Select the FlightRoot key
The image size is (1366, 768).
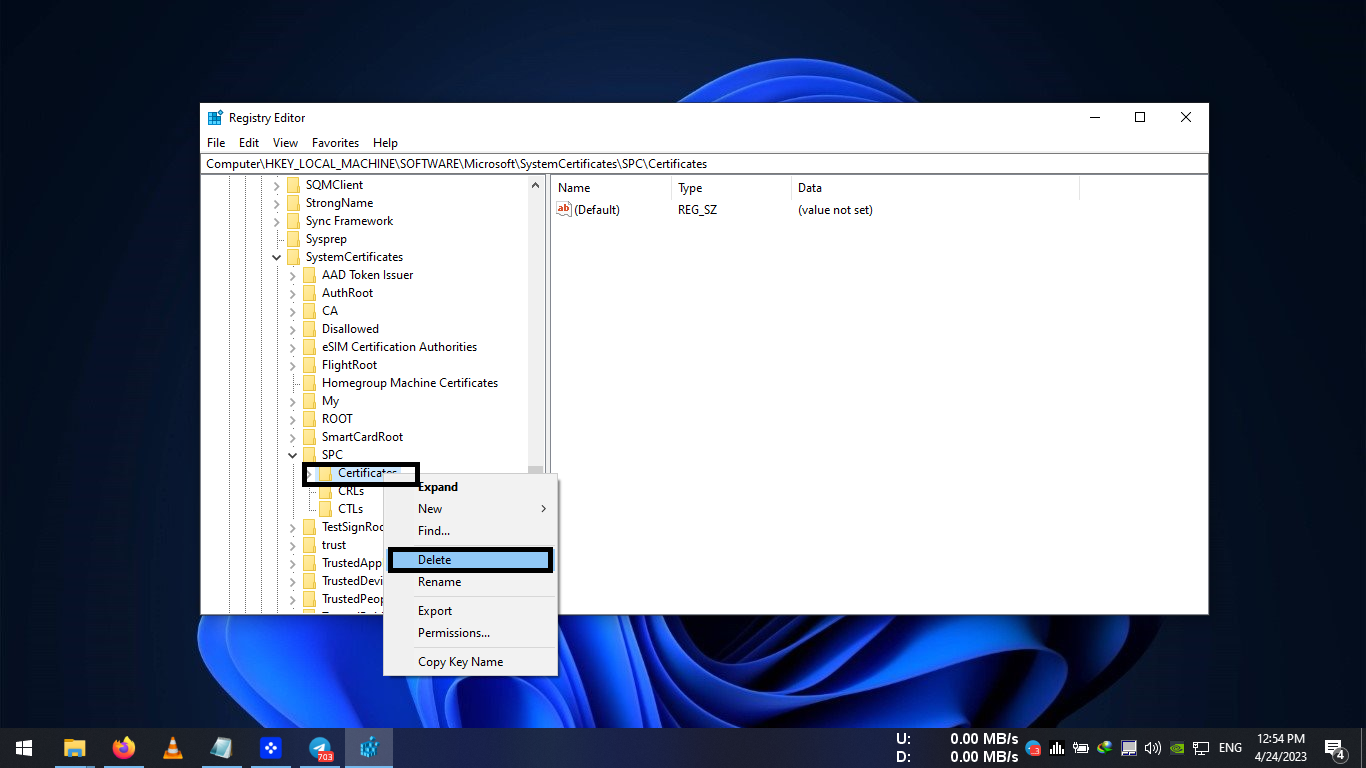pos(349,365)
